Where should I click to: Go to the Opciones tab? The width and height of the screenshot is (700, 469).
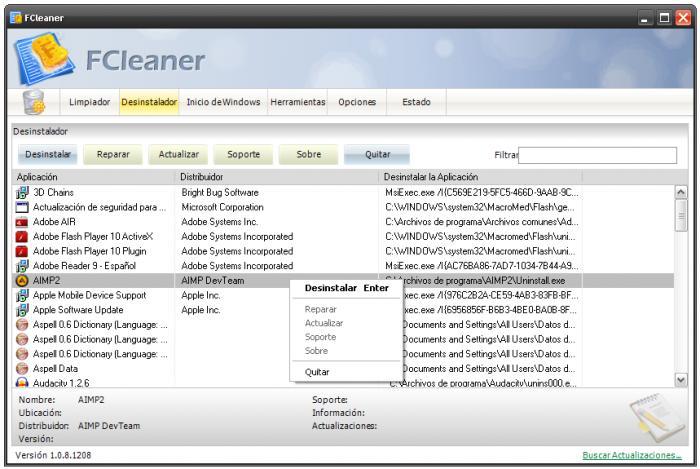(357, 102)
